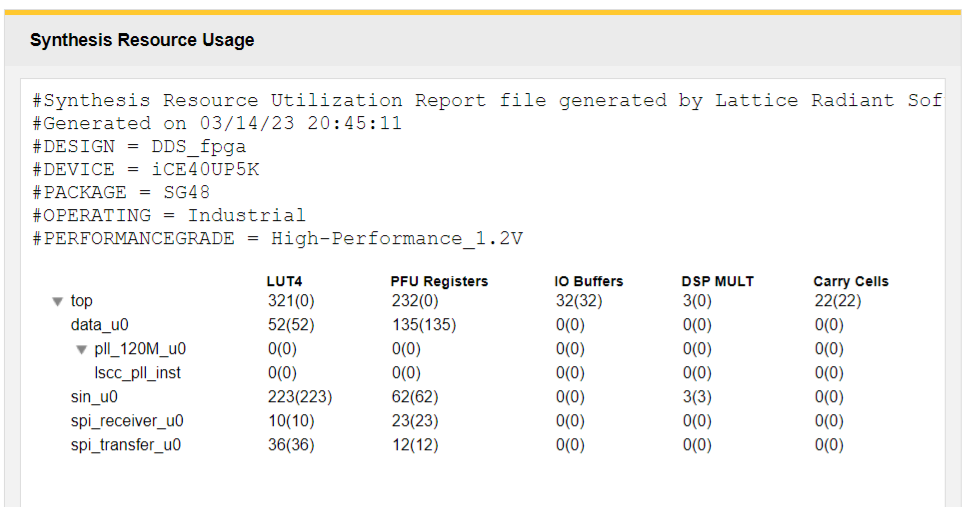Click the DSP MULT column header

717,282
